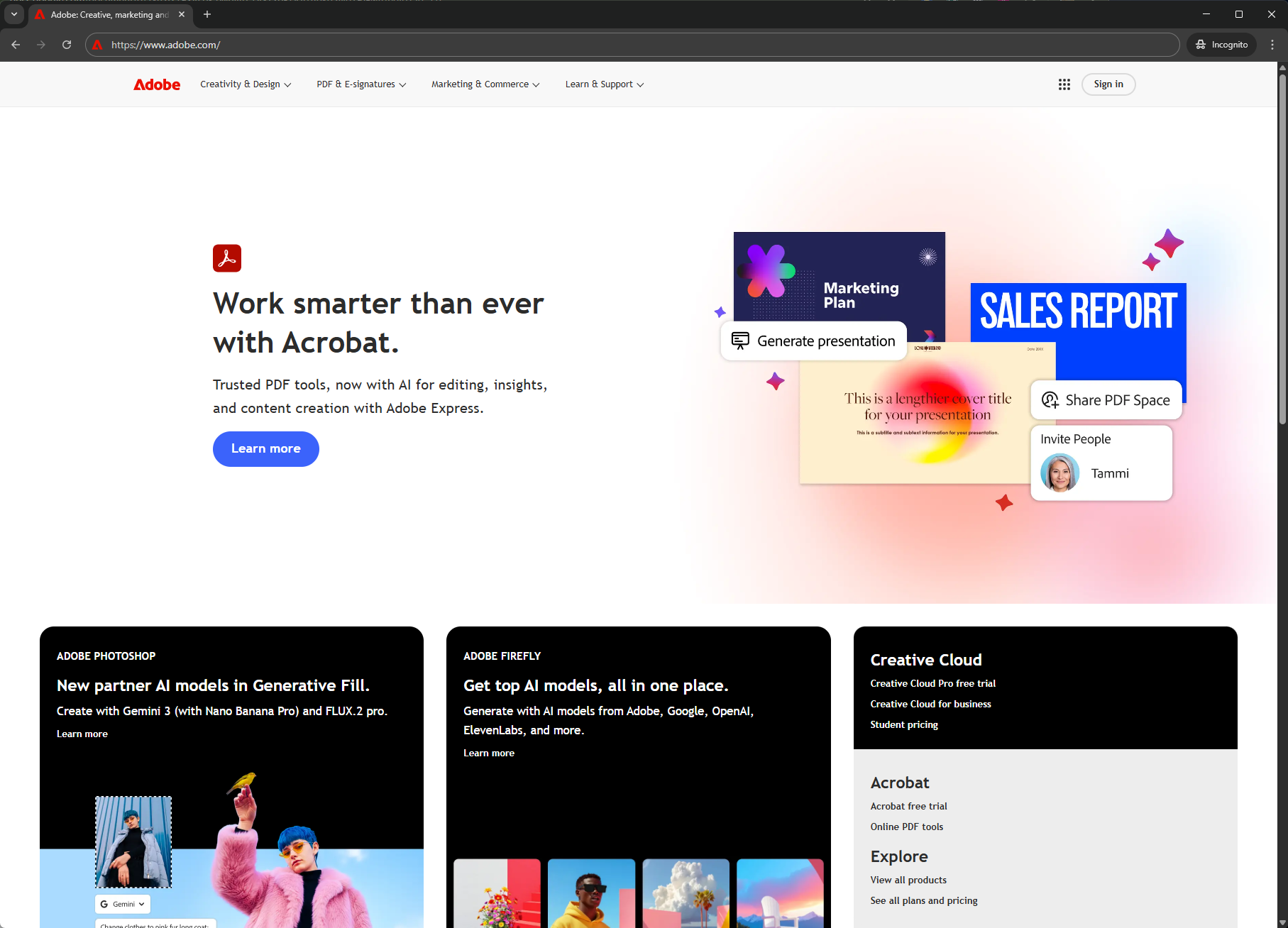Click the red Acrobat PDF icon
Viewport: 1288px width, 928px height.
coord(227,258)
